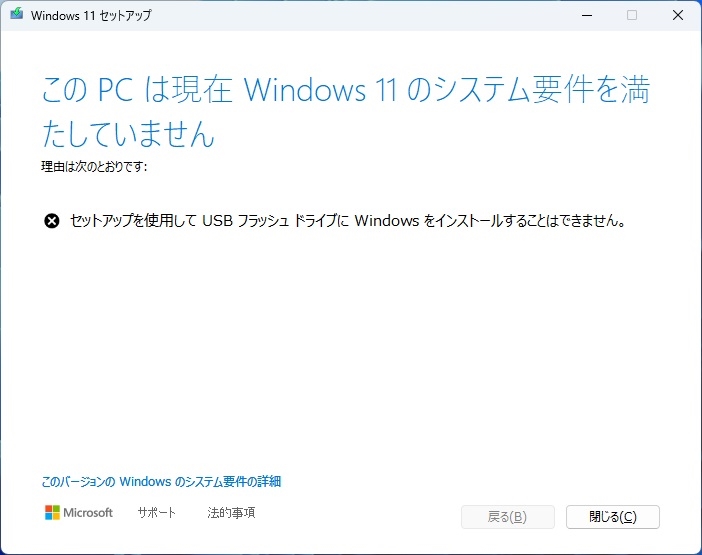Viewport: 702px width, 555px height.
Task: Open このバージョンの Windows のシステム要件の詳細 link
Action: (x=161, y=482)
